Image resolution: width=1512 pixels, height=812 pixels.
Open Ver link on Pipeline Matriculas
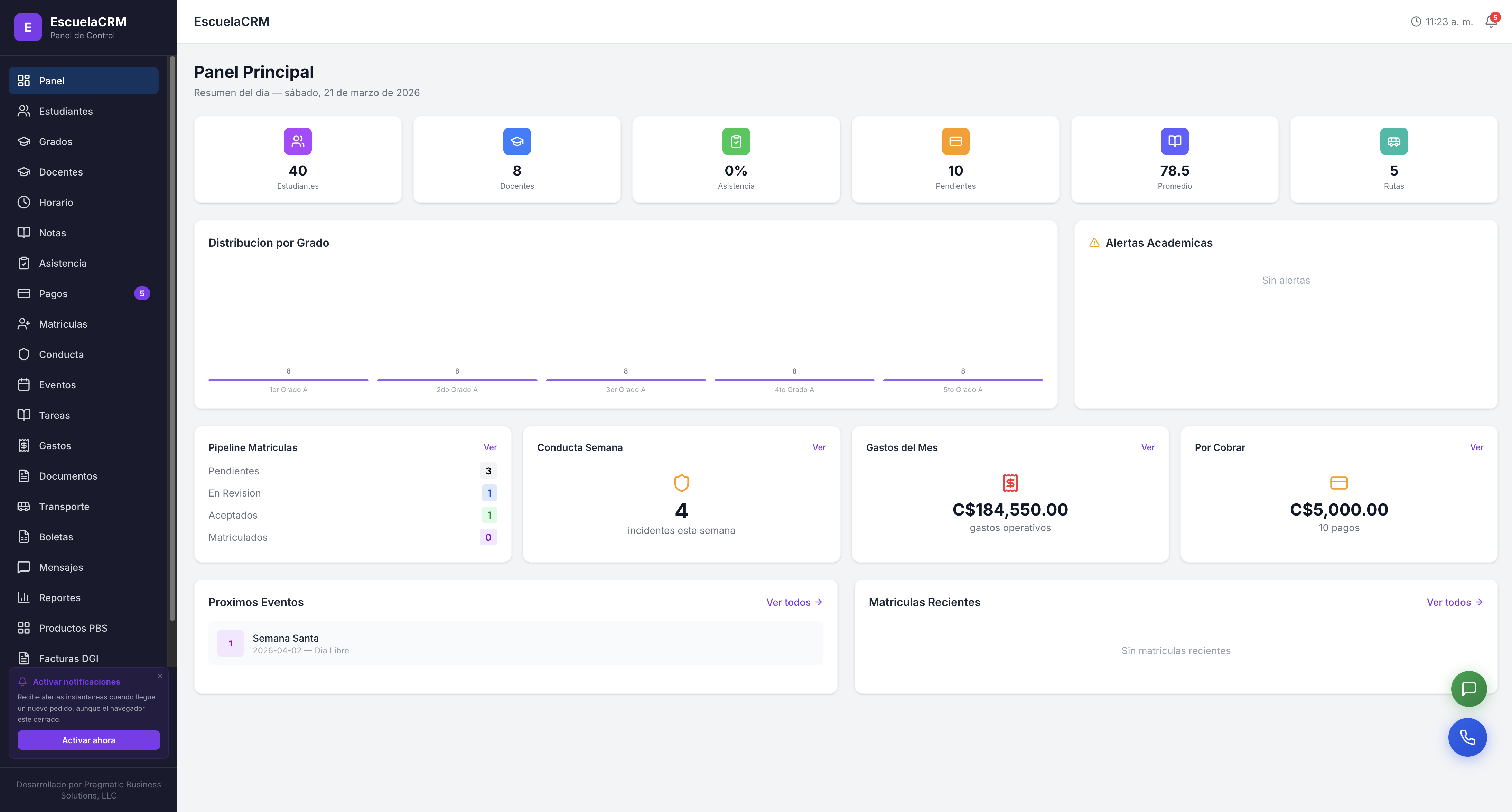click(491, 447)
